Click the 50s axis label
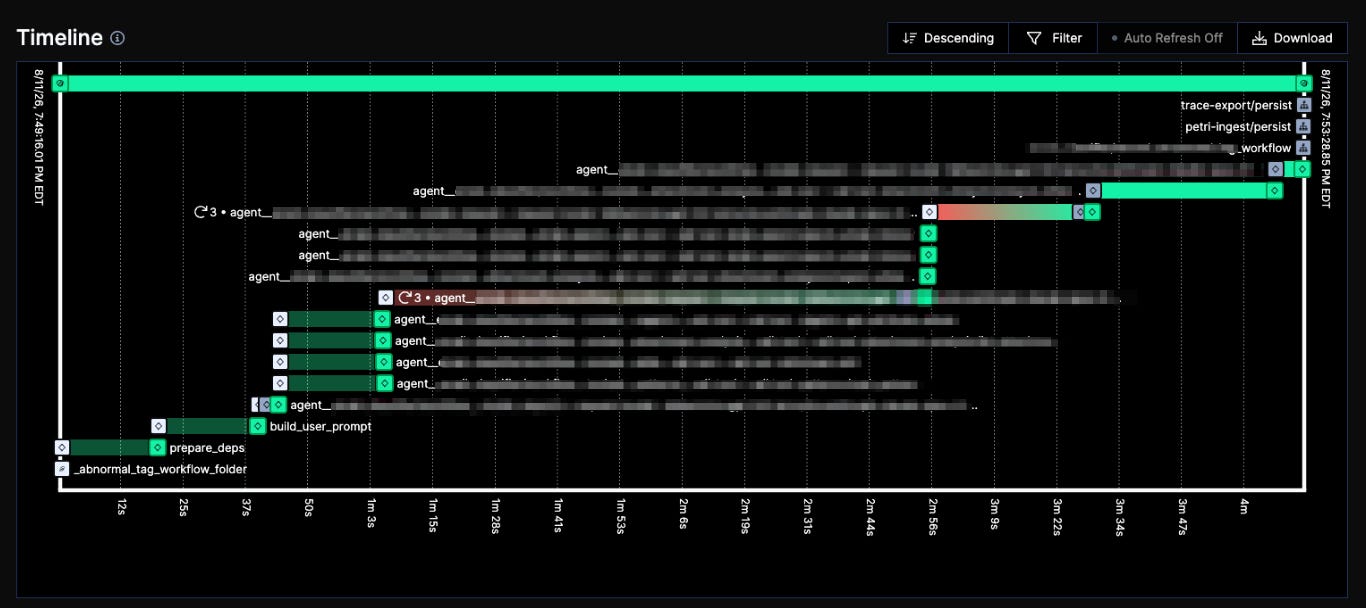Image resolution: width=1366 pixels, height=608 pixels. pyautogui.click(x=309, y=509)
